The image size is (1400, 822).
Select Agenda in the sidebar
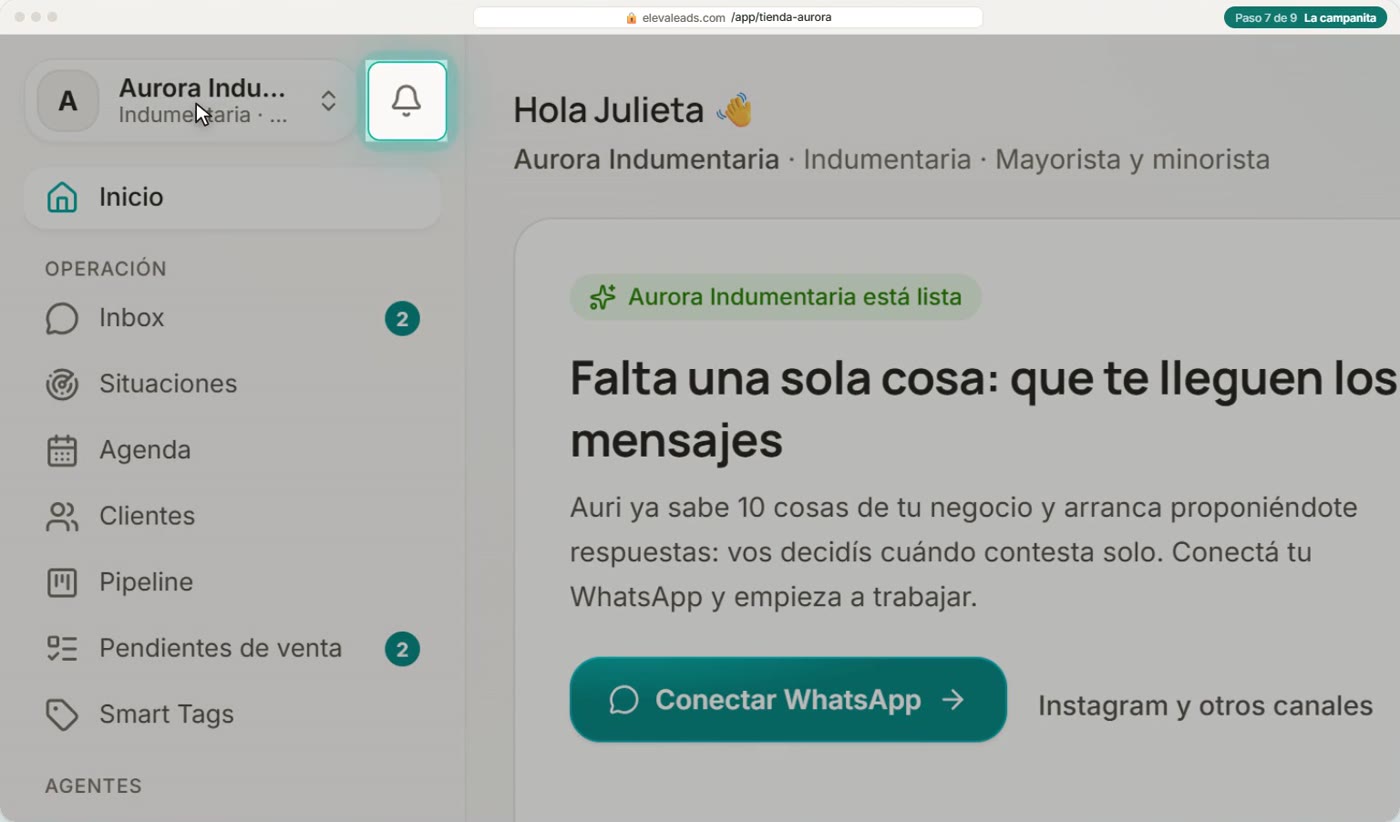232,450
